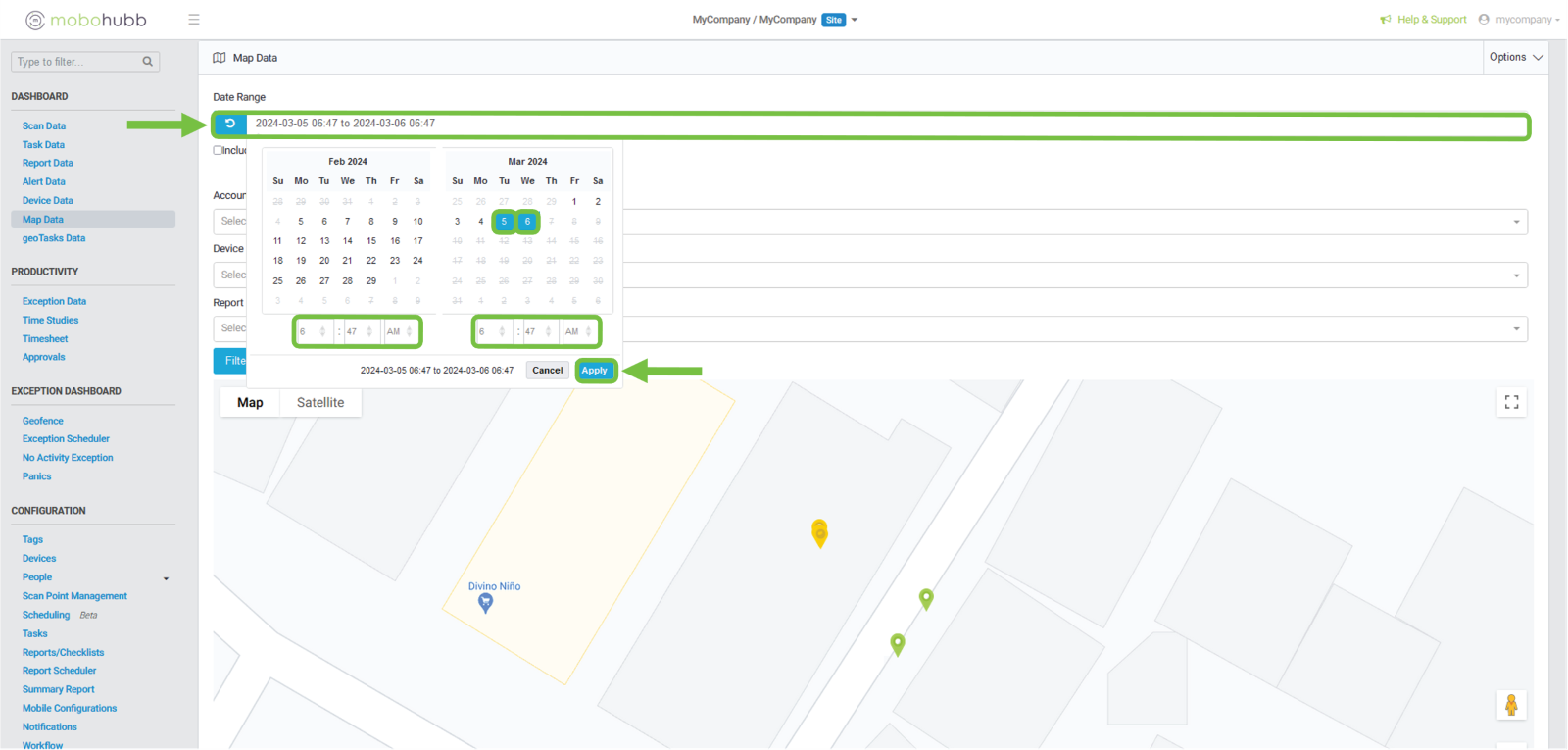Apply the selected date range
1568x750 pixels.
pyautogui.click(x=595, y=371)
